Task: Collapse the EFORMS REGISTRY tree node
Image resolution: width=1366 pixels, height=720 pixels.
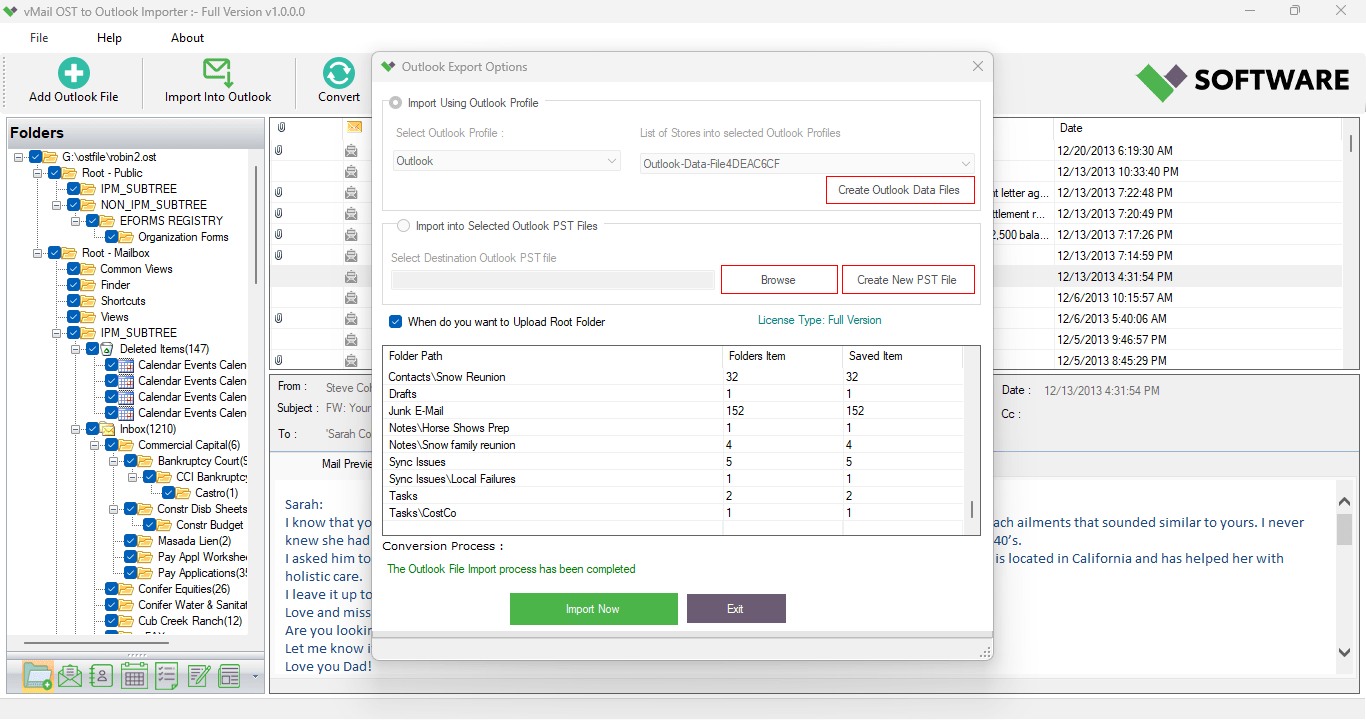Action: (75, 221)
